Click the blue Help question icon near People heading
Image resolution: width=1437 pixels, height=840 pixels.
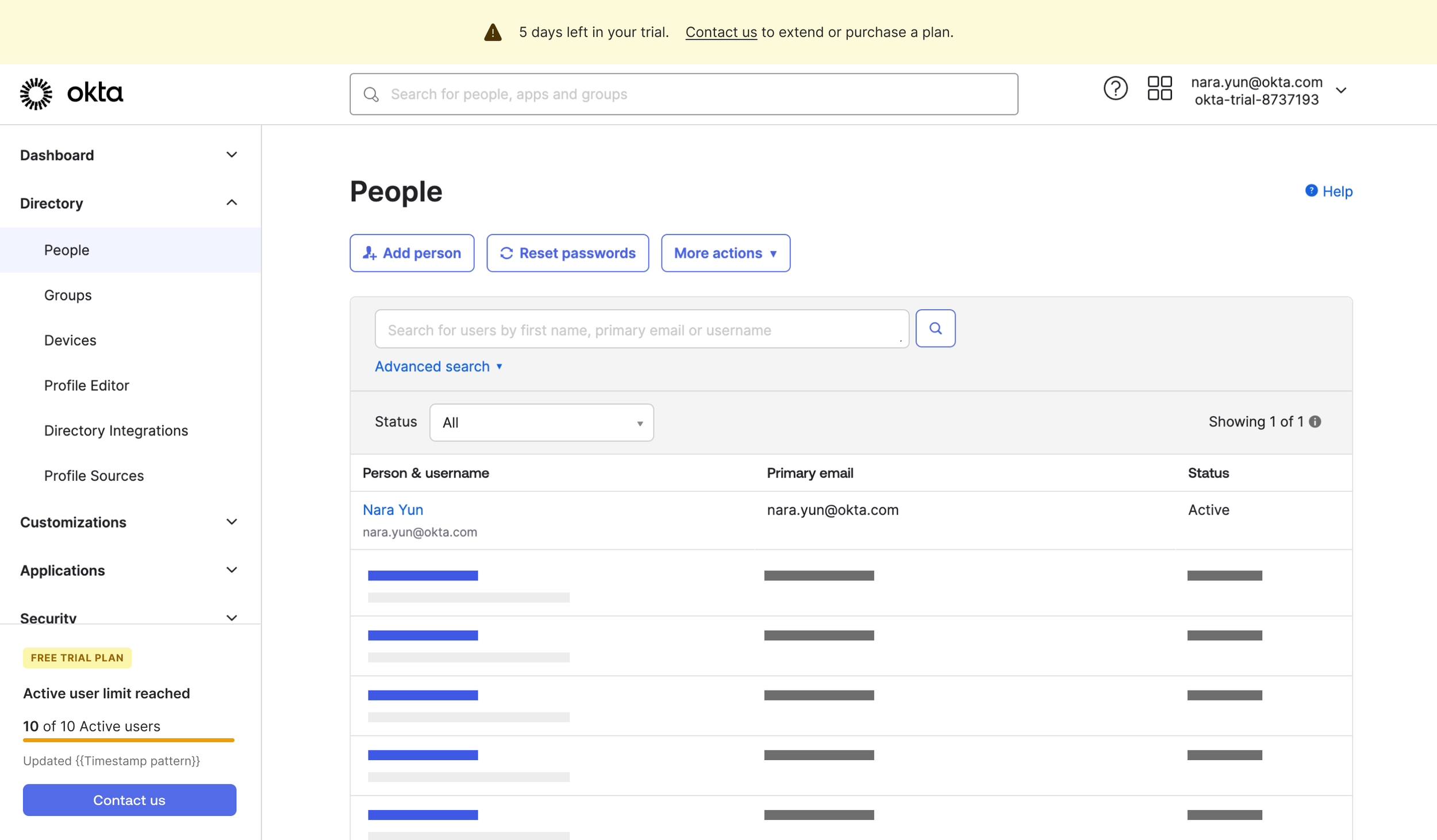click(1311, 191)
